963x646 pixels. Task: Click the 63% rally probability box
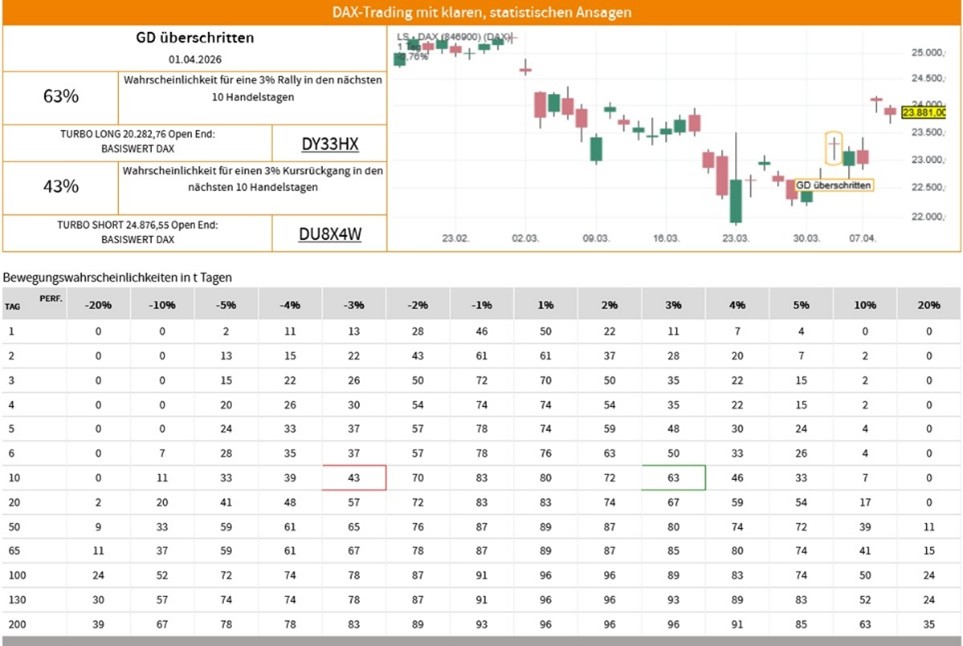[61, 97]
